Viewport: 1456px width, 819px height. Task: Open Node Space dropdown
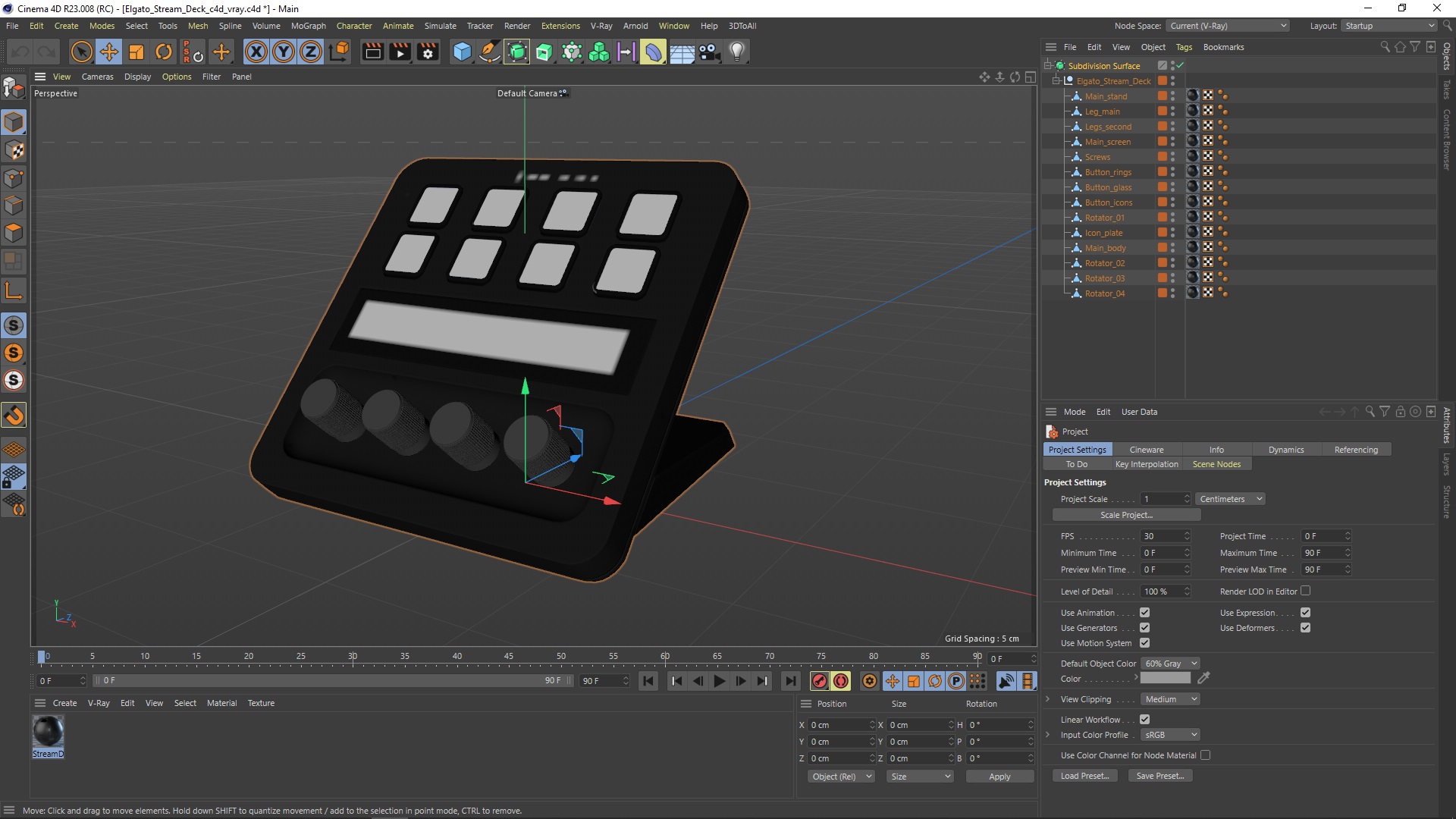(1227, 26)
